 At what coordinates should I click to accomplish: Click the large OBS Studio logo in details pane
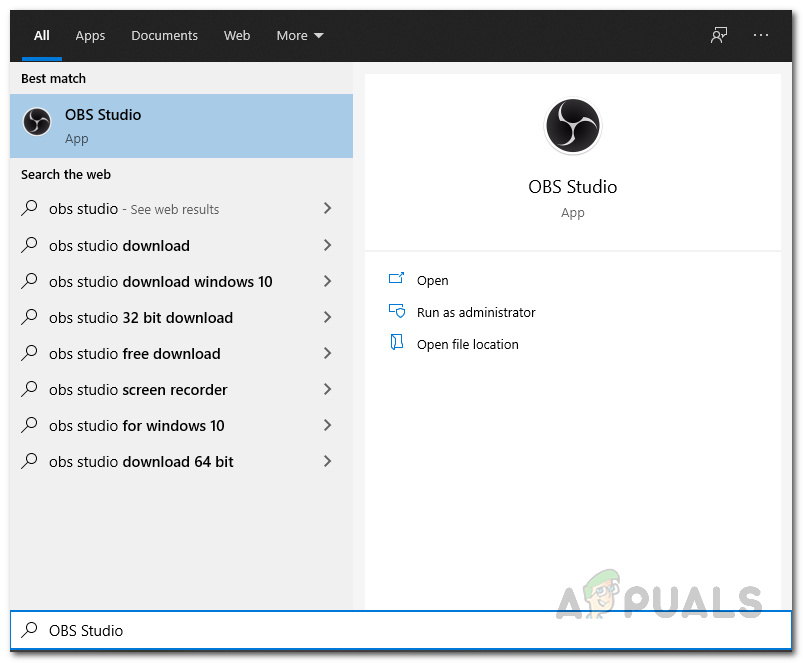coord(573,125)
